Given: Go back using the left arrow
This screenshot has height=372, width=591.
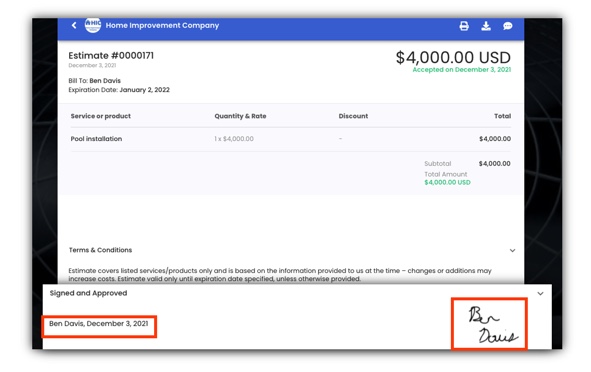Looking at the screenshot, I should click(x=74, y=25).
